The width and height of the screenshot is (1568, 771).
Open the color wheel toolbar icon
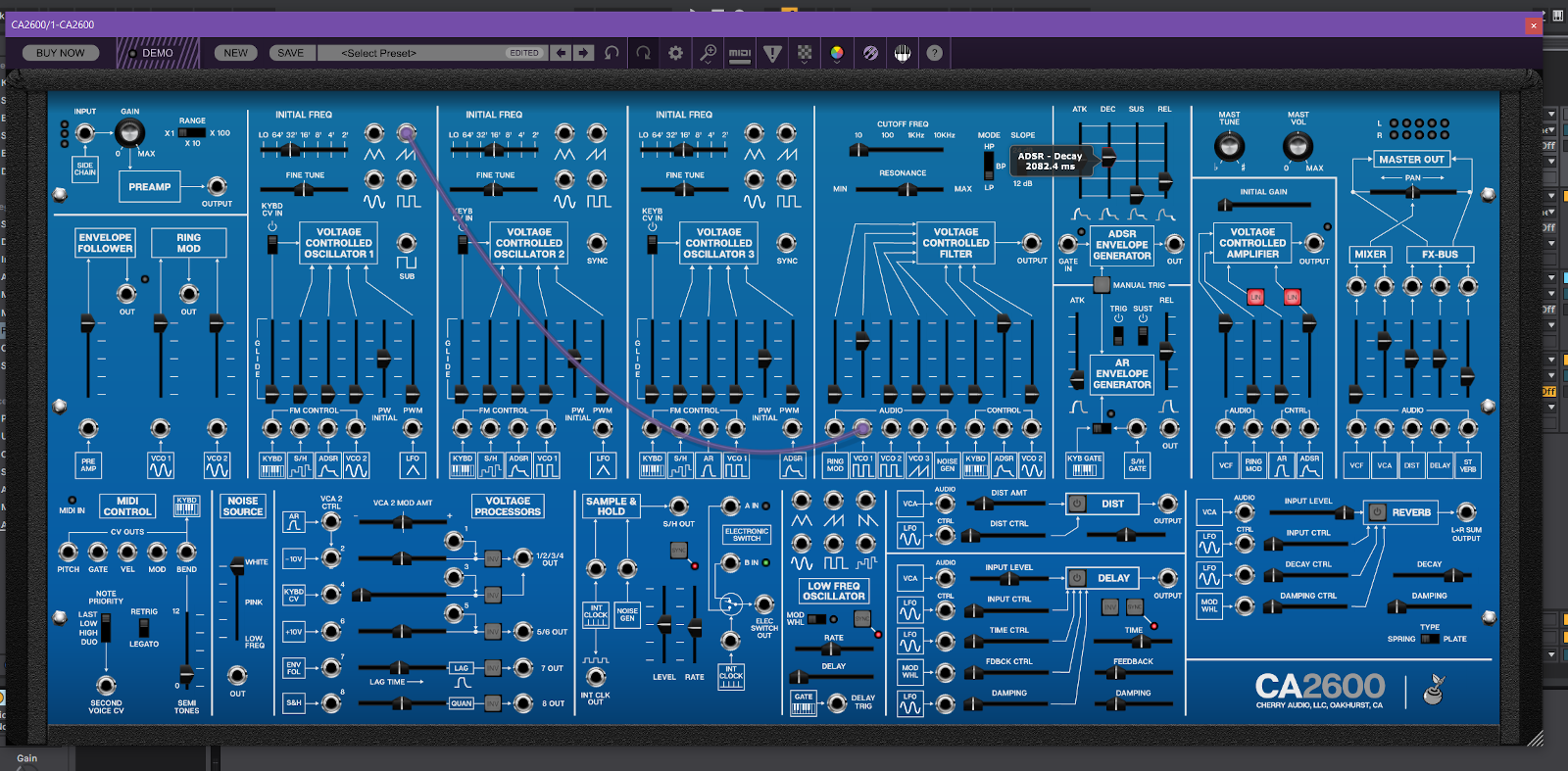click(837, 53)
